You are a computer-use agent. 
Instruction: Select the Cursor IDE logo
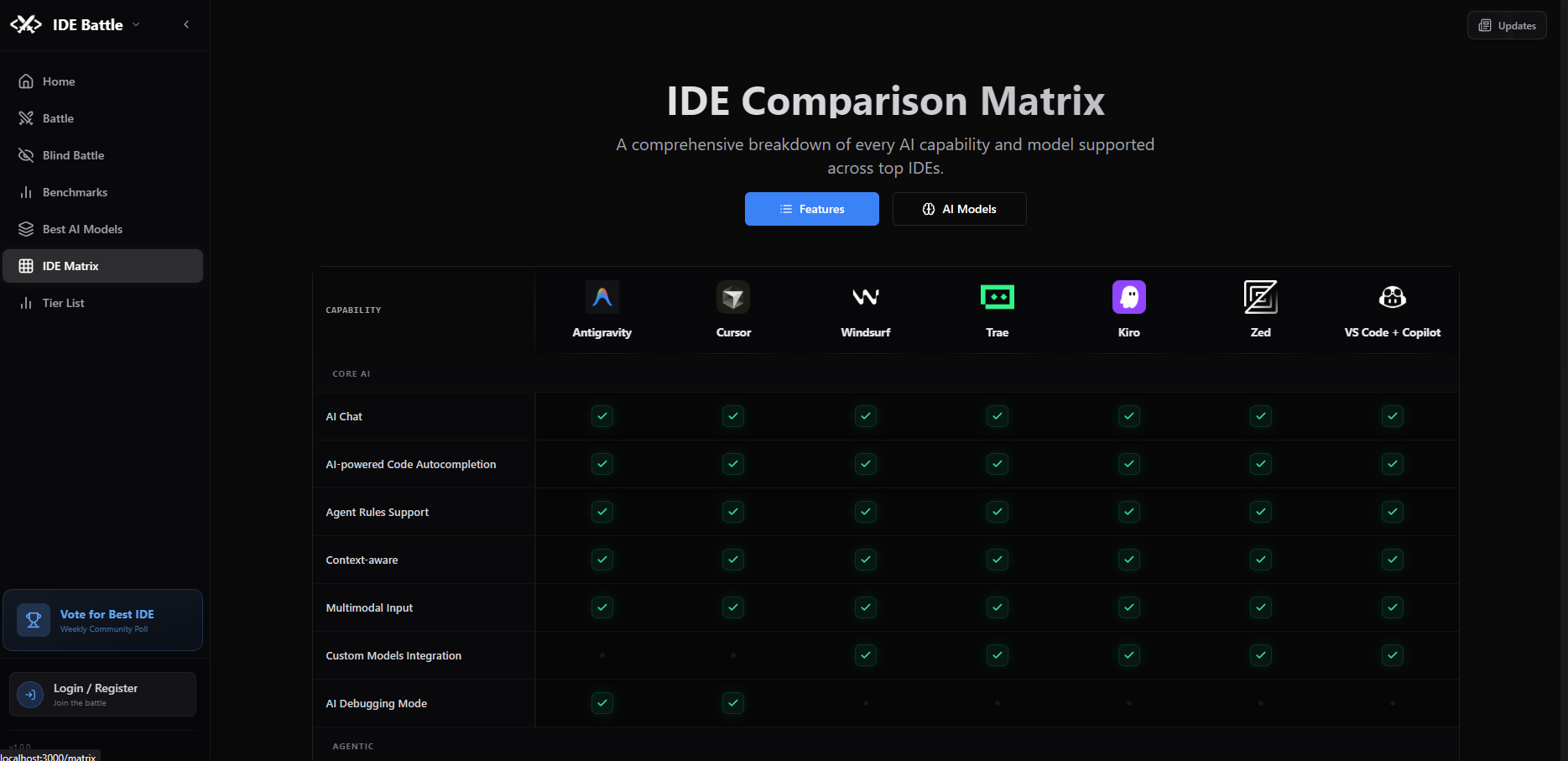(x=733, y=296)
